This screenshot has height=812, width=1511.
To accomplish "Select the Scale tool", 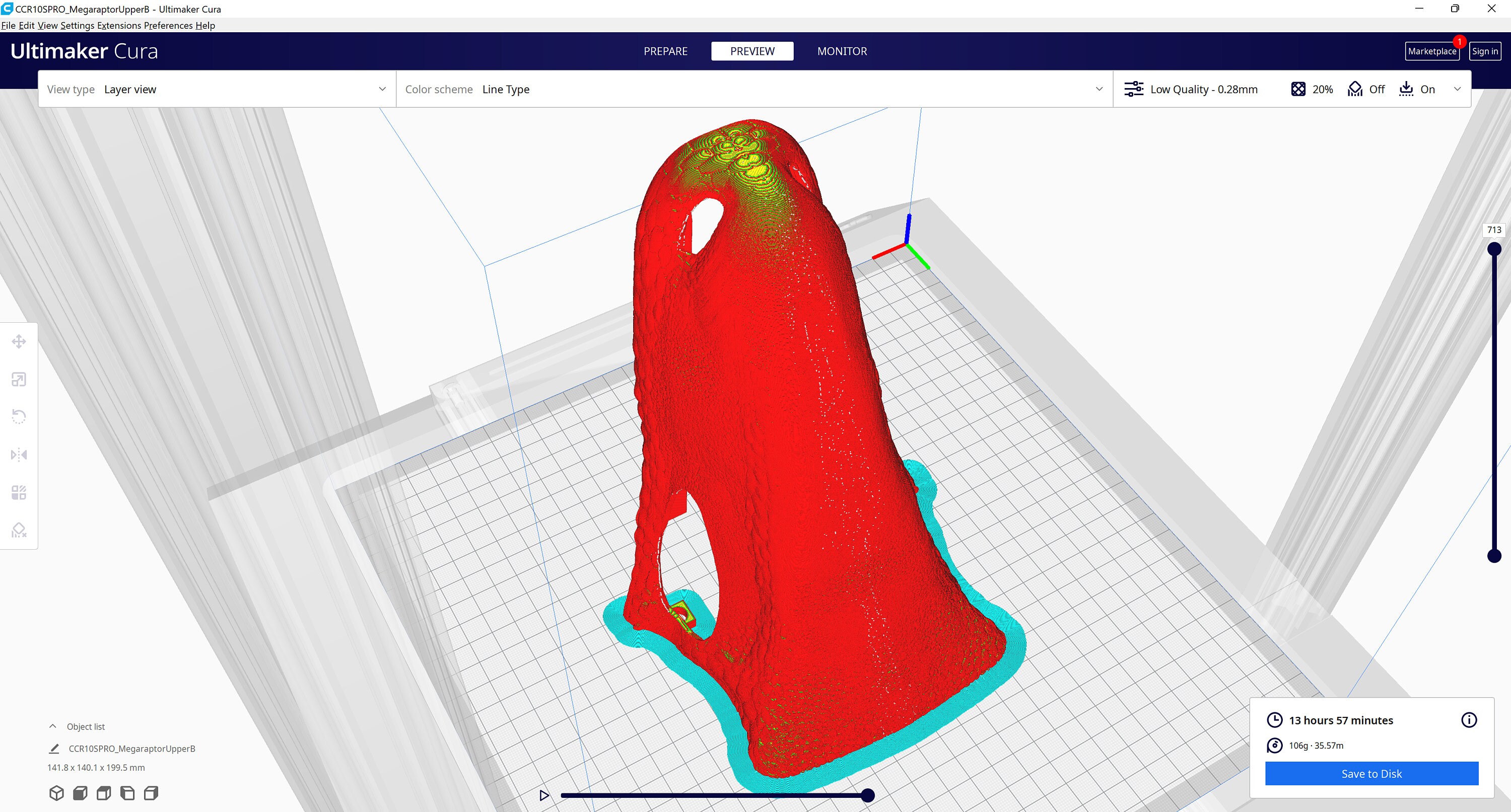I will coord(19,379).
